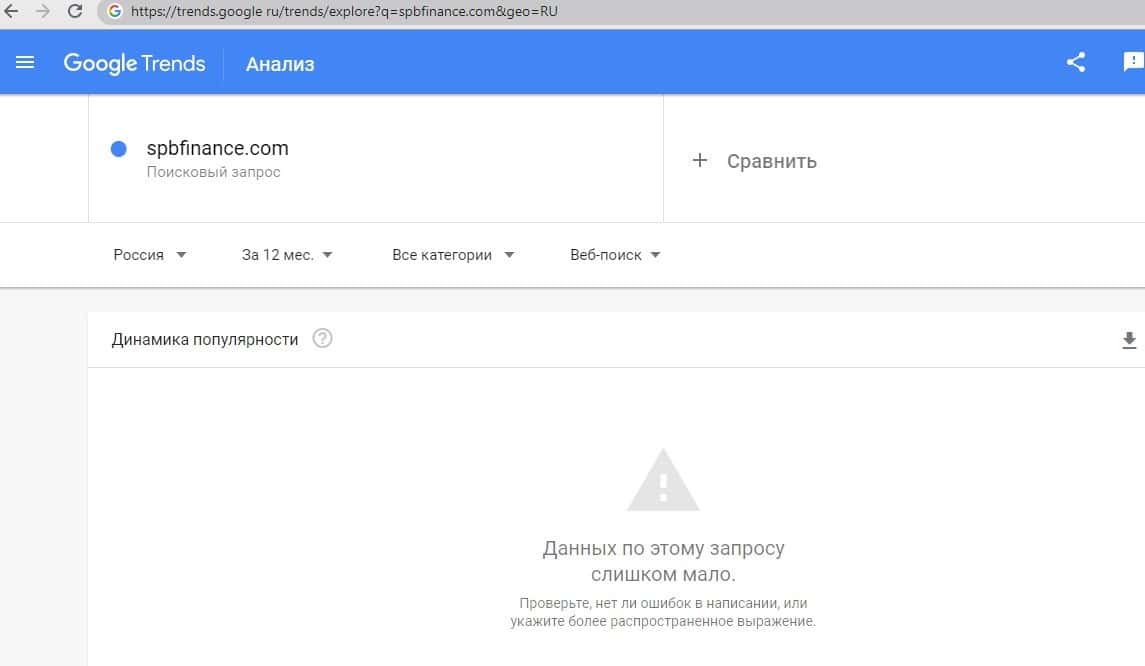The height and width of the screenshot is (666, 1145).
Task: Click the plus icon next to Сравнить
Action: tap(700, 160)
